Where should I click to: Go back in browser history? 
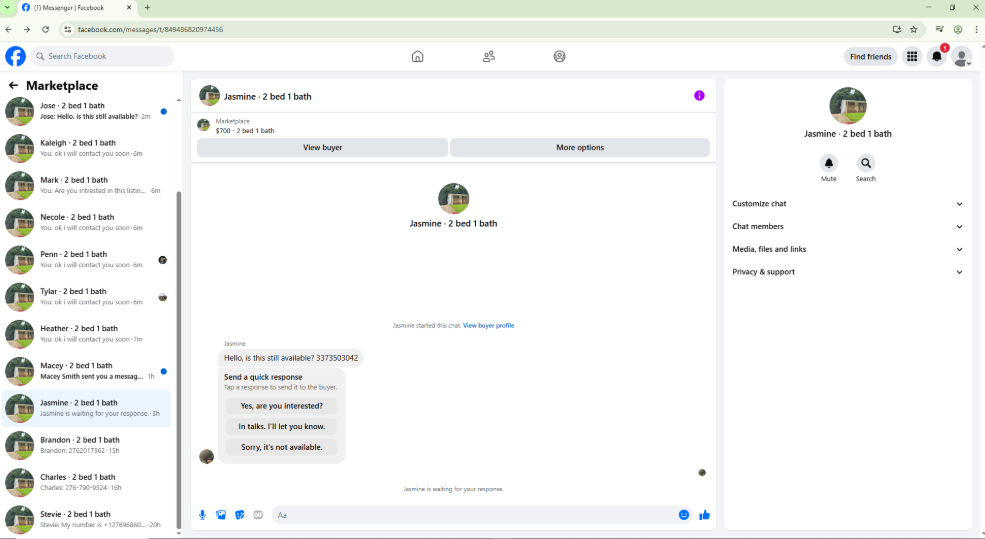9,30
